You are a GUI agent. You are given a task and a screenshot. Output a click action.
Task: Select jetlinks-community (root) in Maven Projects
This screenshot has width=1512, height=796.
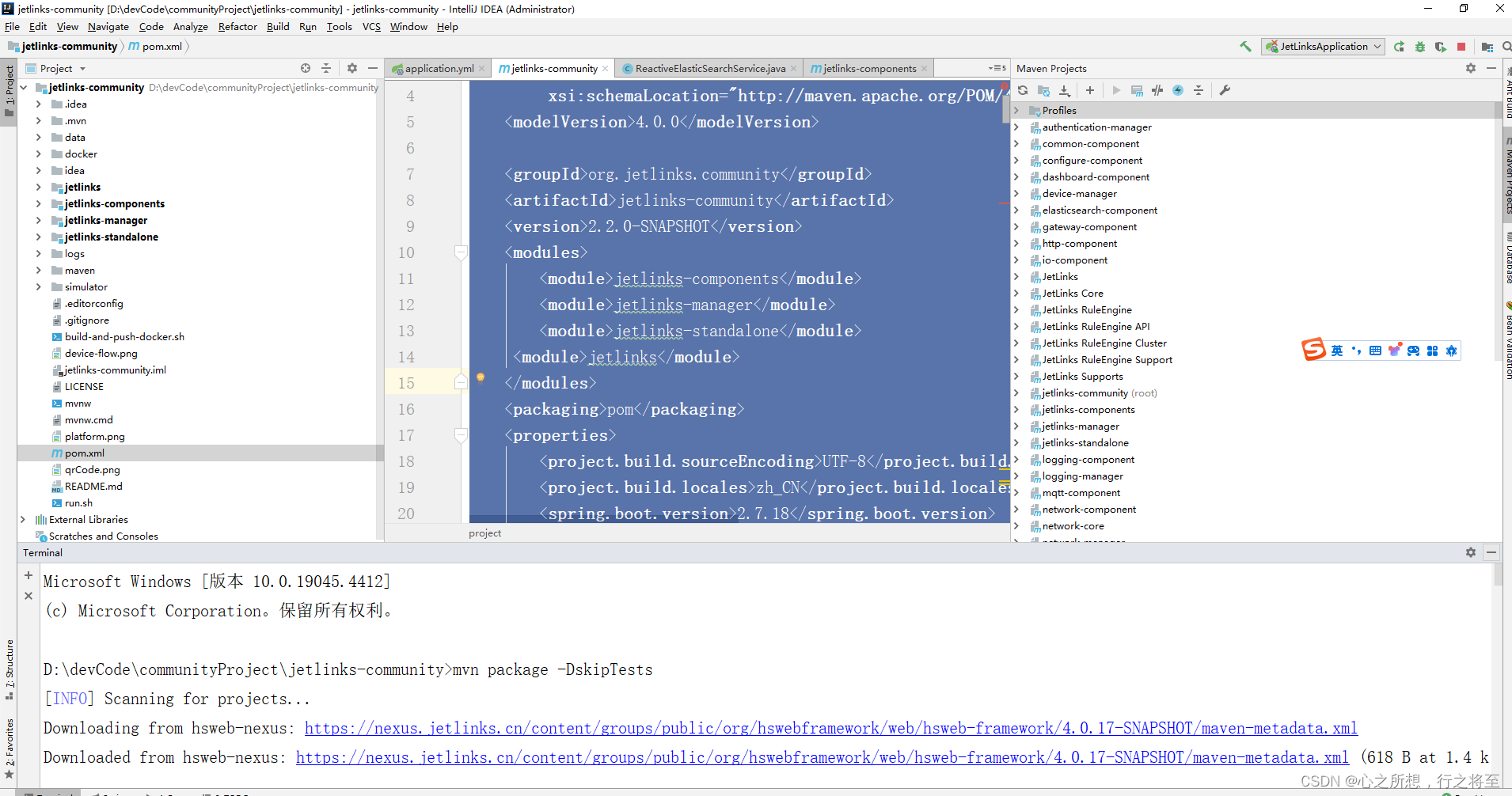click(1099, 392)
